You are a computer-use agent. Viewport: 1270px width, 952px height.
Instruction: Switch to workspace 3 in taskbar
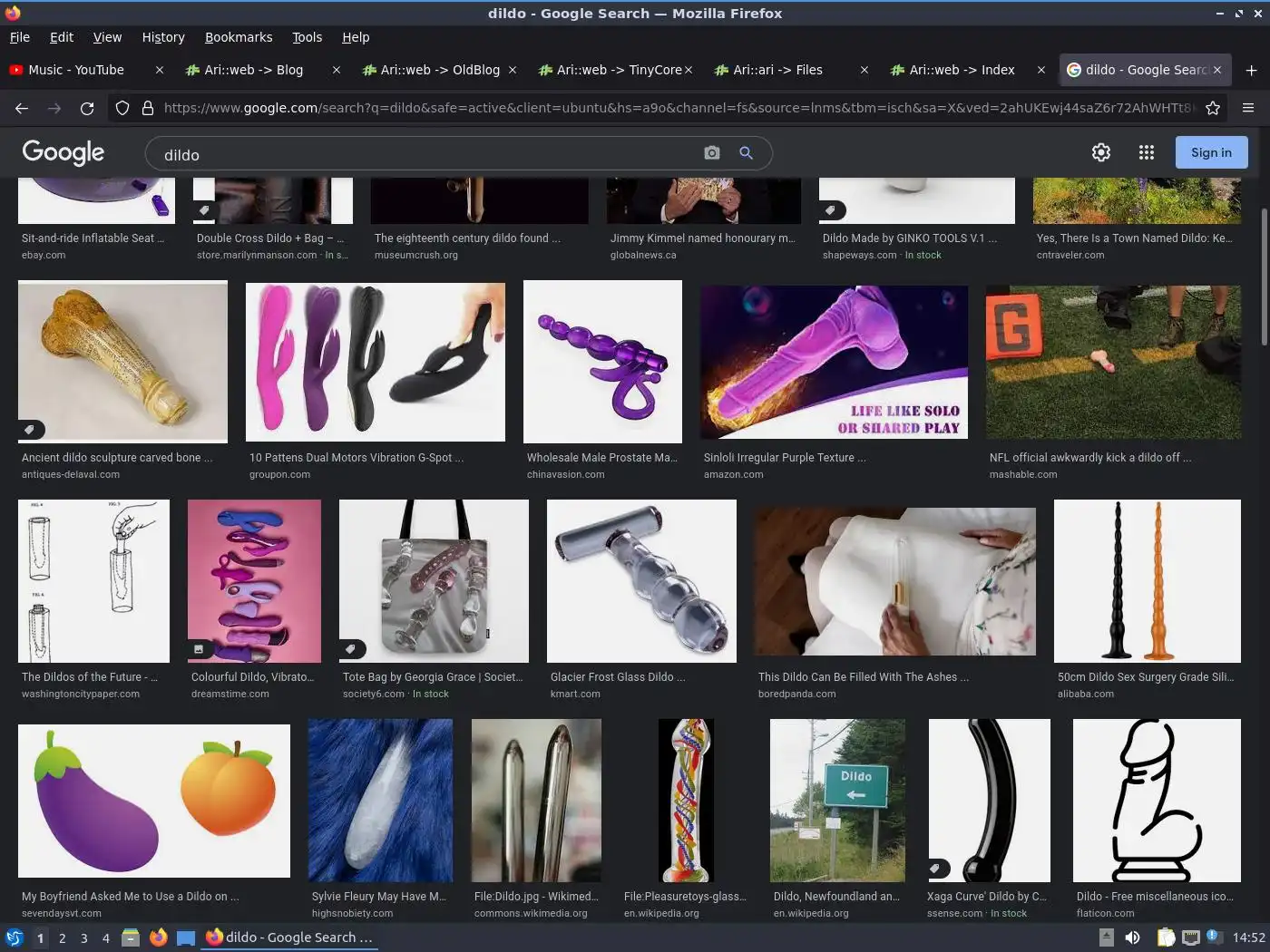pos(83,937)
